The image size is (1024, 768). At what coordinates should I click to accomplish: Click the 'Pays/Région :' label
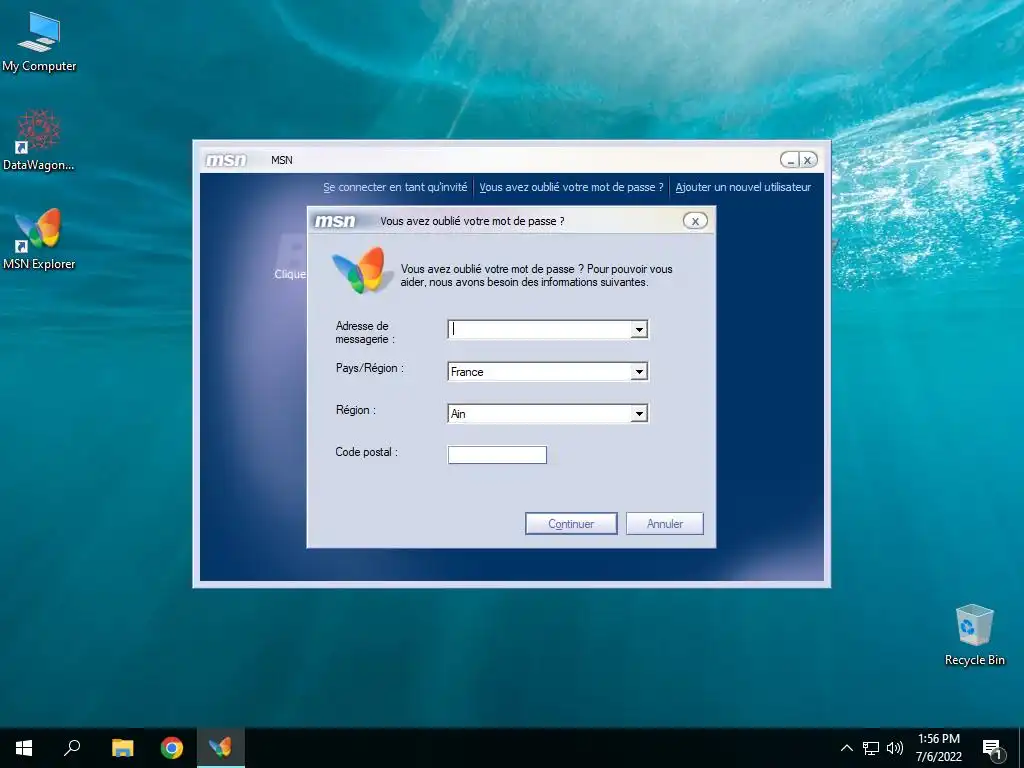370,368
